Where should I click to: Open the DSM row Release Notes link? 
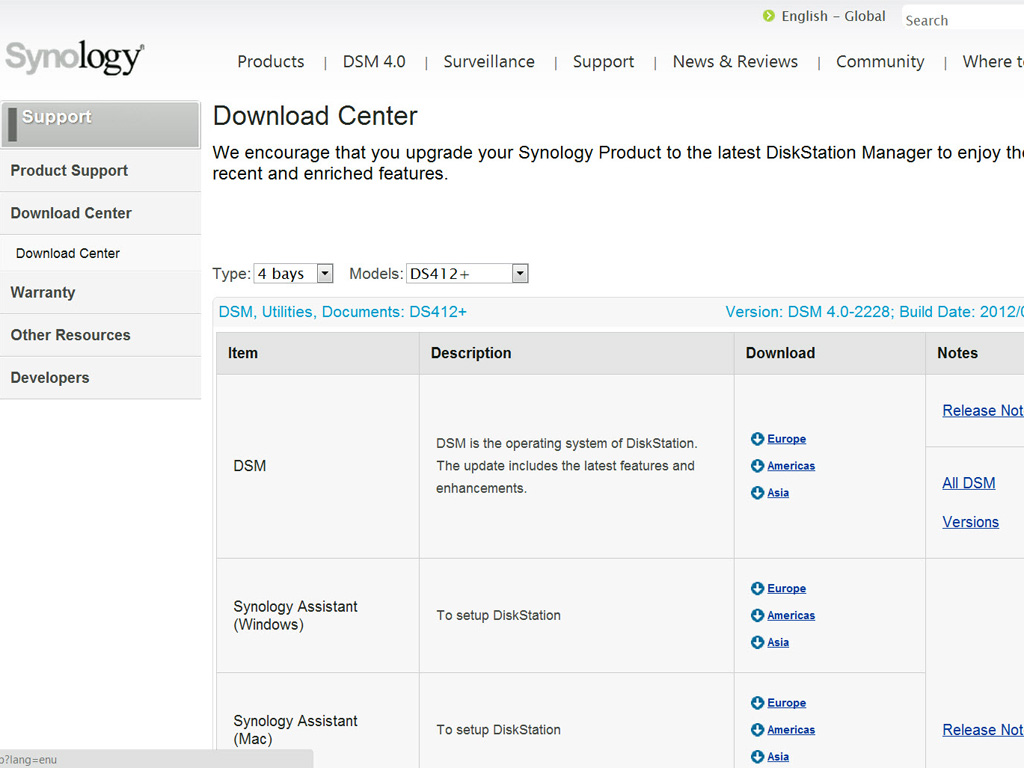tap(983, 410)
